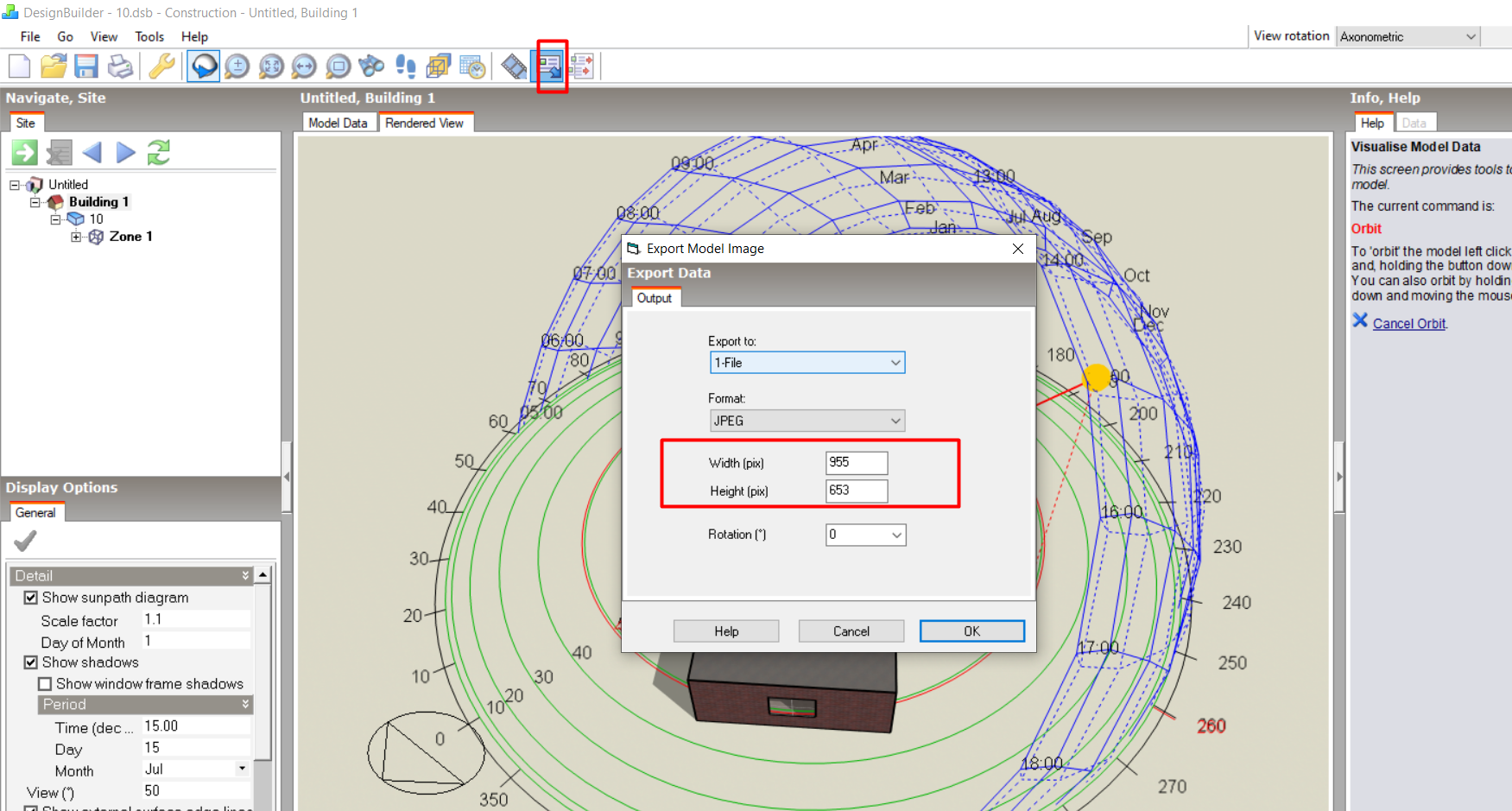Create a new file from toolbar

[19, 67]
